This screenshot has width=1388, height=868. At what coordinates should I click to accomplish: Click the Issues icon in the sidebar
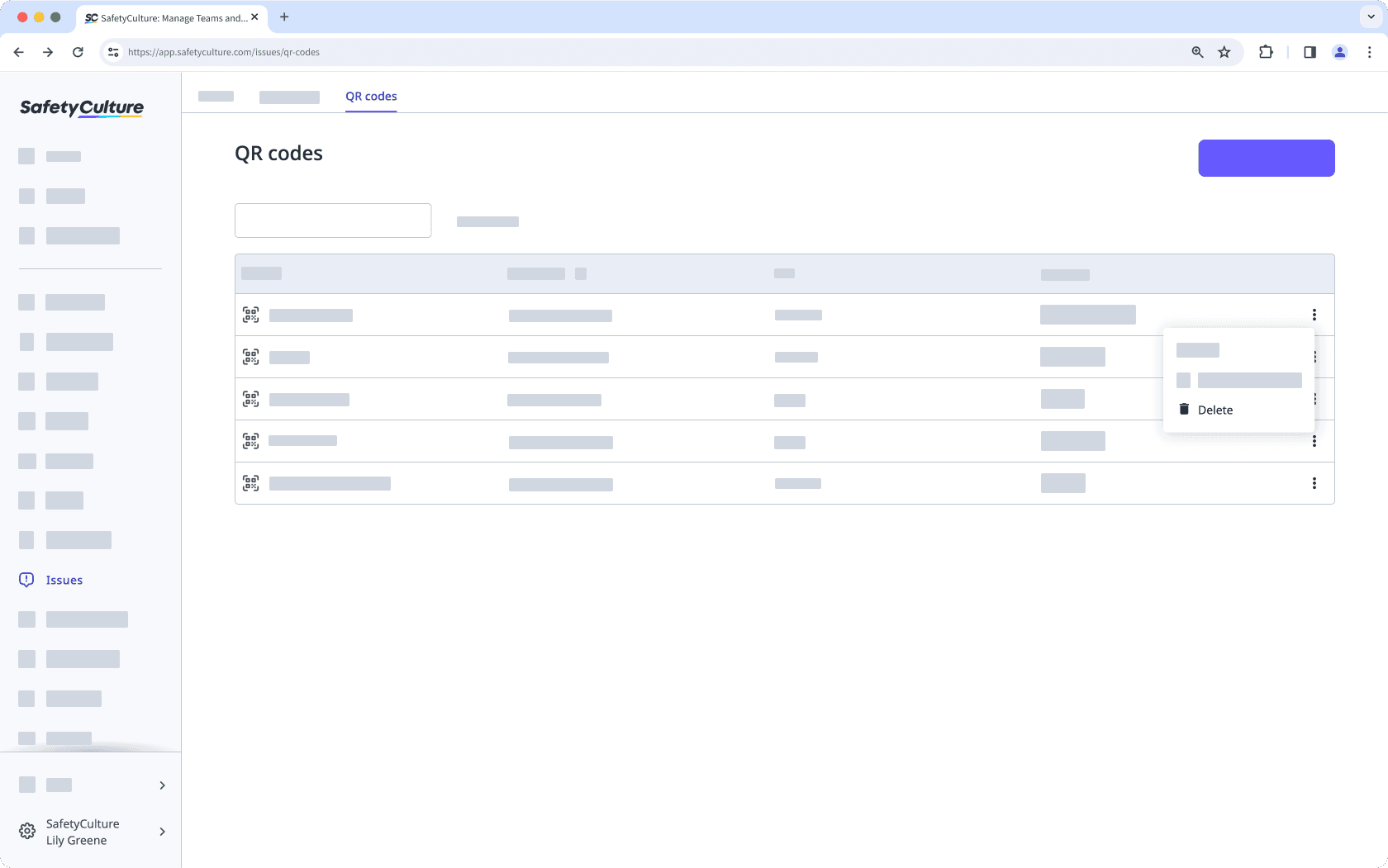pos(26,580)
